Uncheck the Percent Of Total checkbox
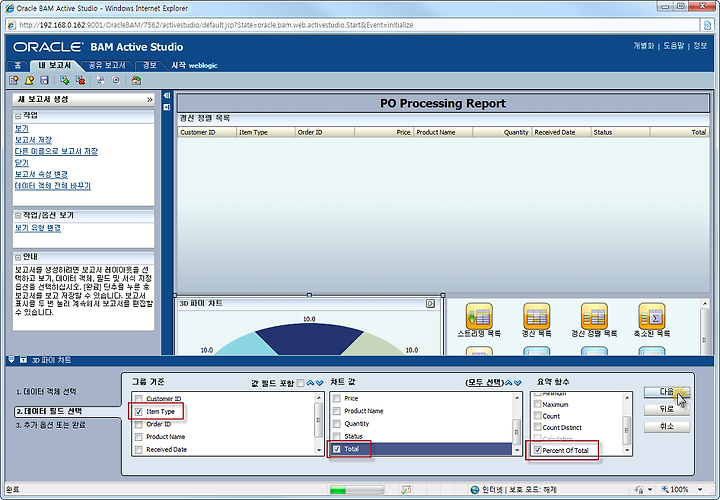This screenshot has height=500, width=720. pyautogui.click(x=538, y=450)
